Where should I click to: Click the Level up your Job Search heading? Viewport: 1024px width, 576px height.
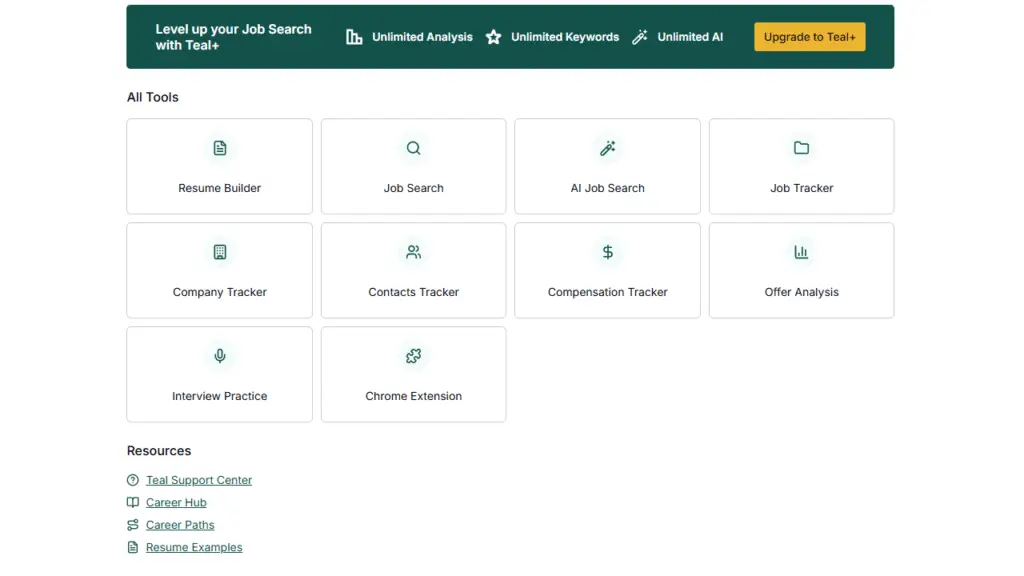[x=233, y=37]
